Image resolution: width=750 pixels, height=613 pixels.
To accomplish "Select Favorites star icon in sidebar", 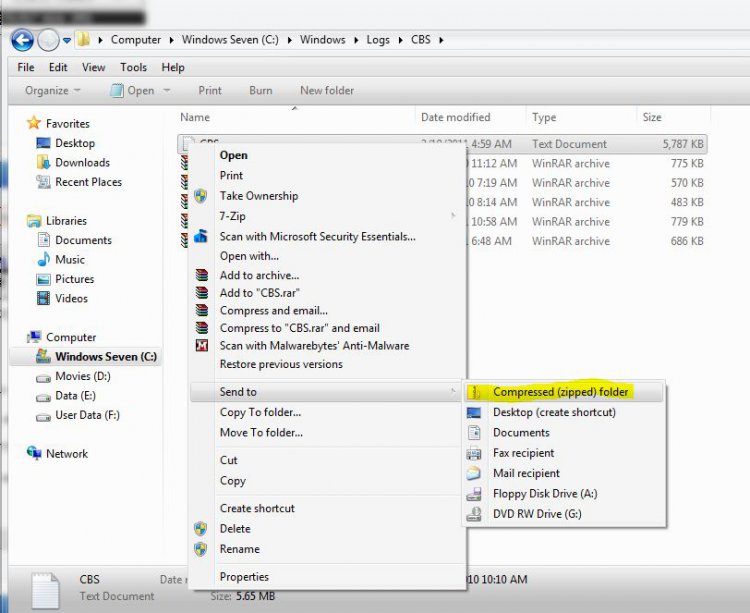I will (x=33, y=123).
